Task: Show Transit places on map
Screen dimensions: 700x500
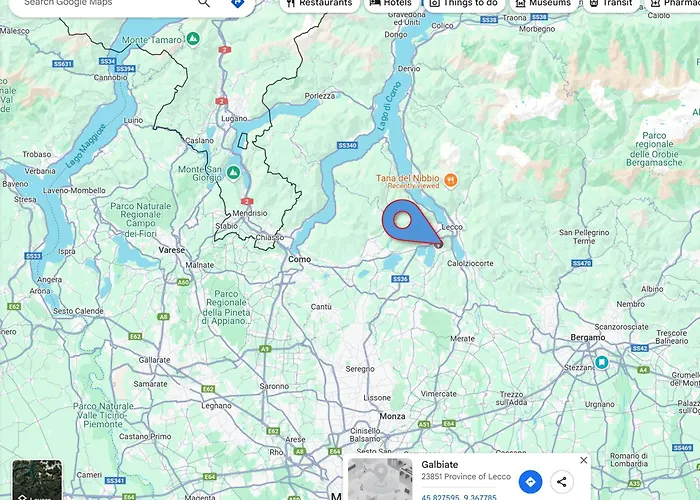Action: point(610,4)
